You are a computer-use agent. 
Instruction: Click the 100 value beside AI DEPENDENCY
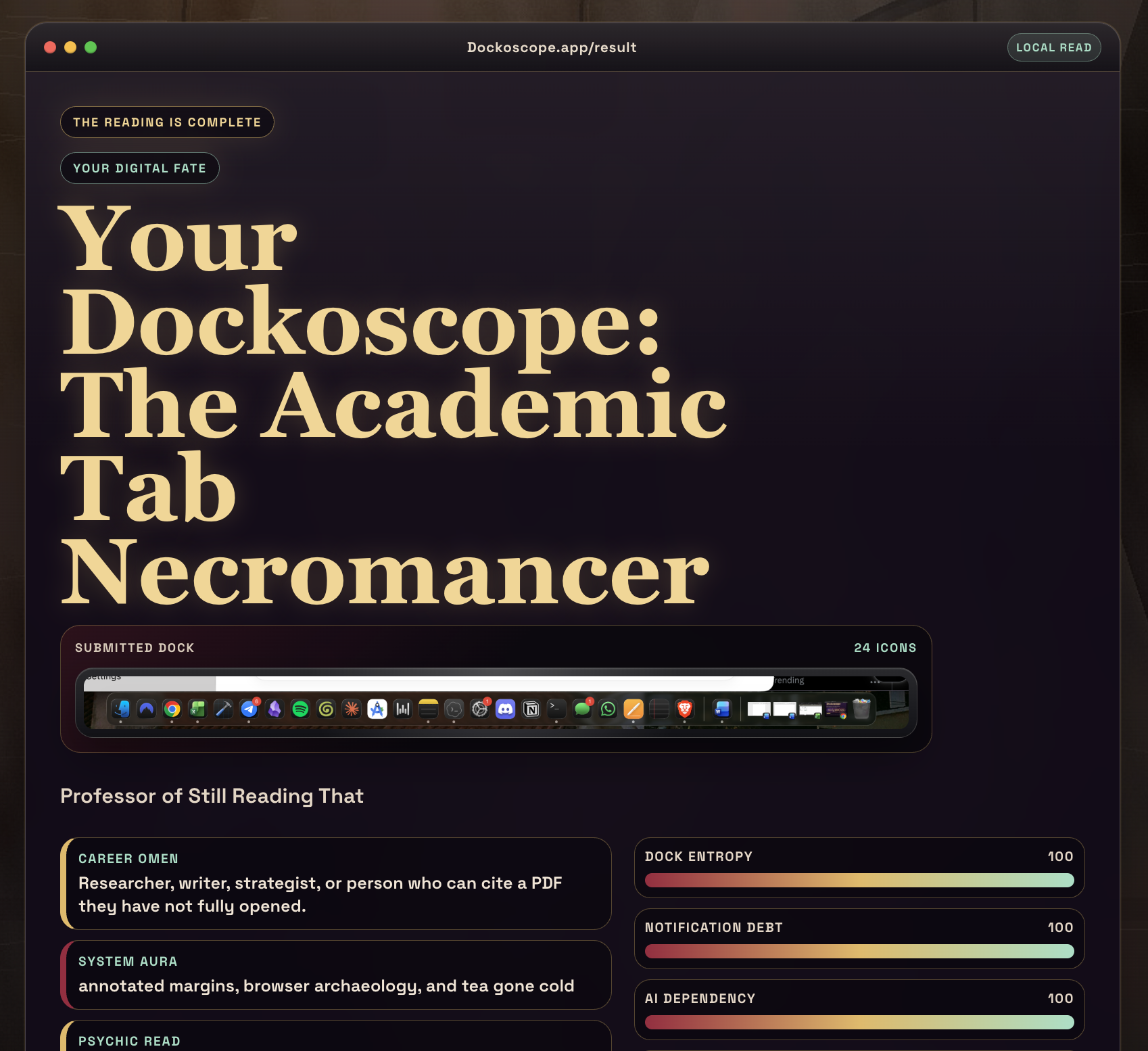click(x=1061, y=998)
